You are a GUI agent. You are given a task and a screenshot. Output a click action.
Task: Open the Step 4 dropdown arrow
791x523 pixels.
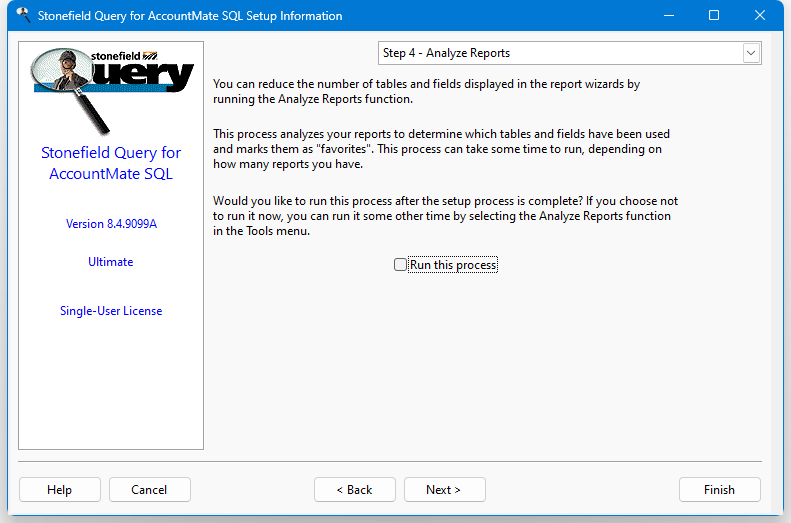tap(751, 53)
